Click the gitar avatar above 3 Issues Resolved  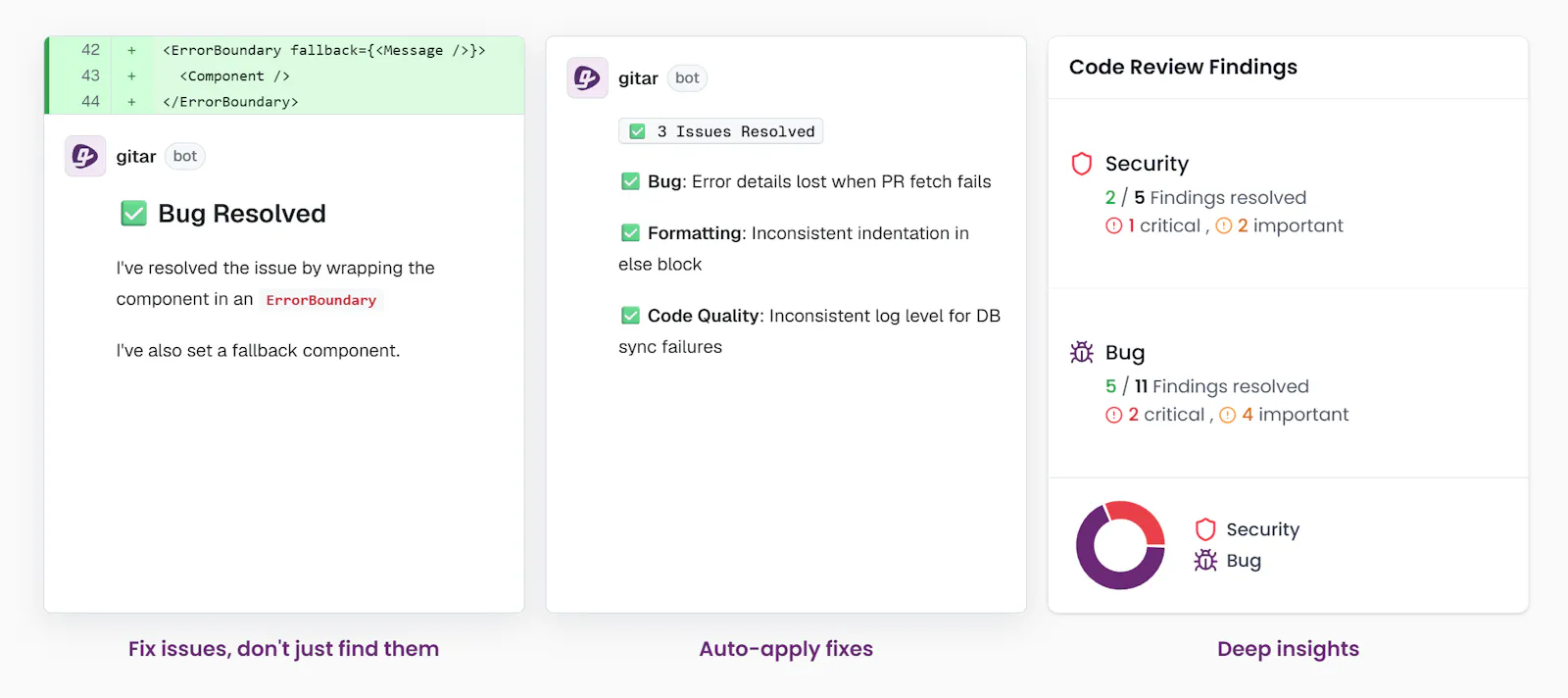(587, 77)
